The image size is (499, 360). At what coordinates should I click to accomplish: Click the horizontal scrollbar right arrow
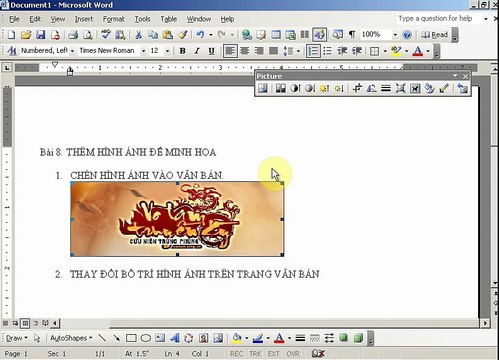(x=485, y=323)
